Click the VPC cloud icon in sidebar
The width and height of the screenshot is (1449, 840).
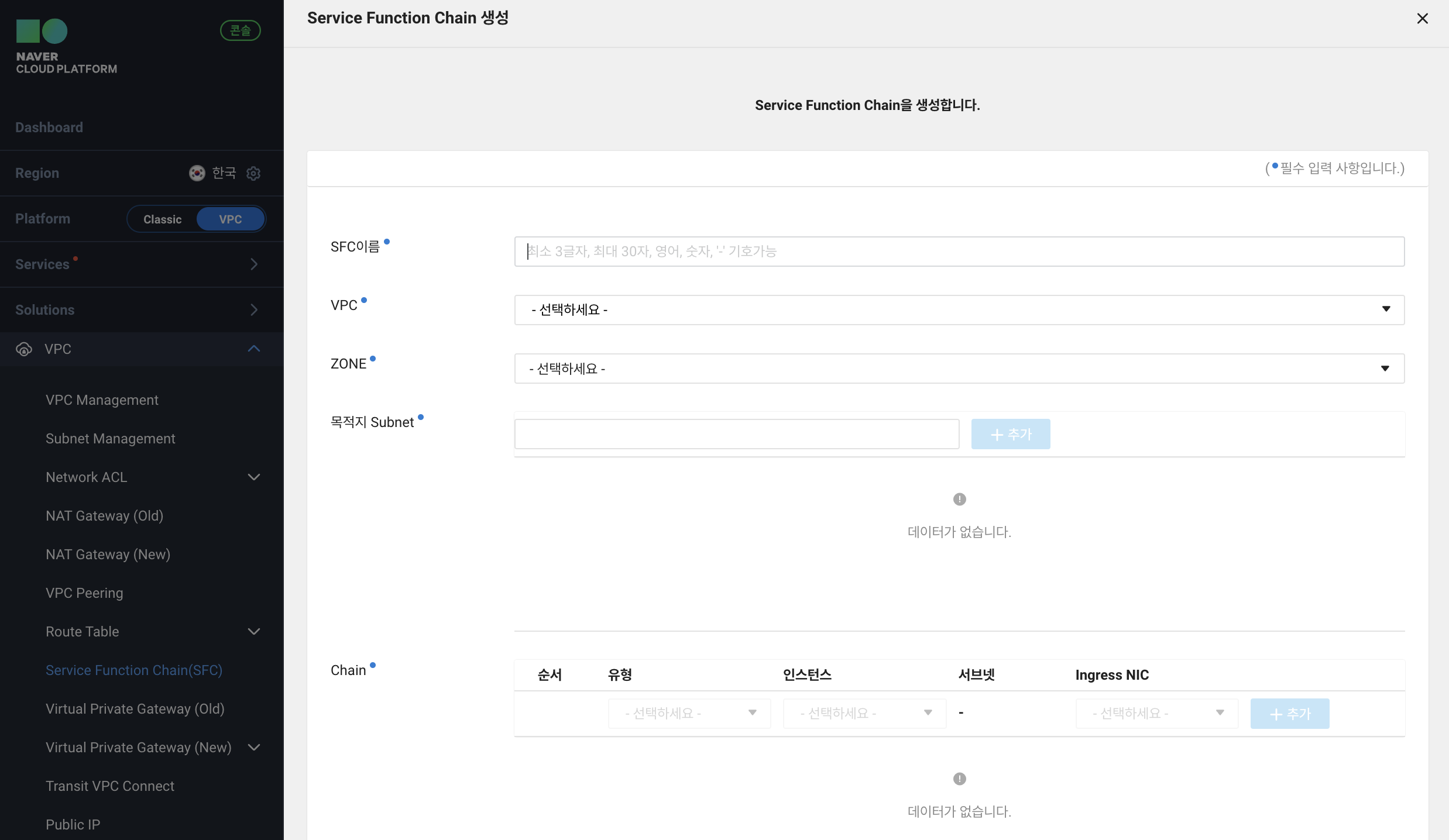(24, 349)
